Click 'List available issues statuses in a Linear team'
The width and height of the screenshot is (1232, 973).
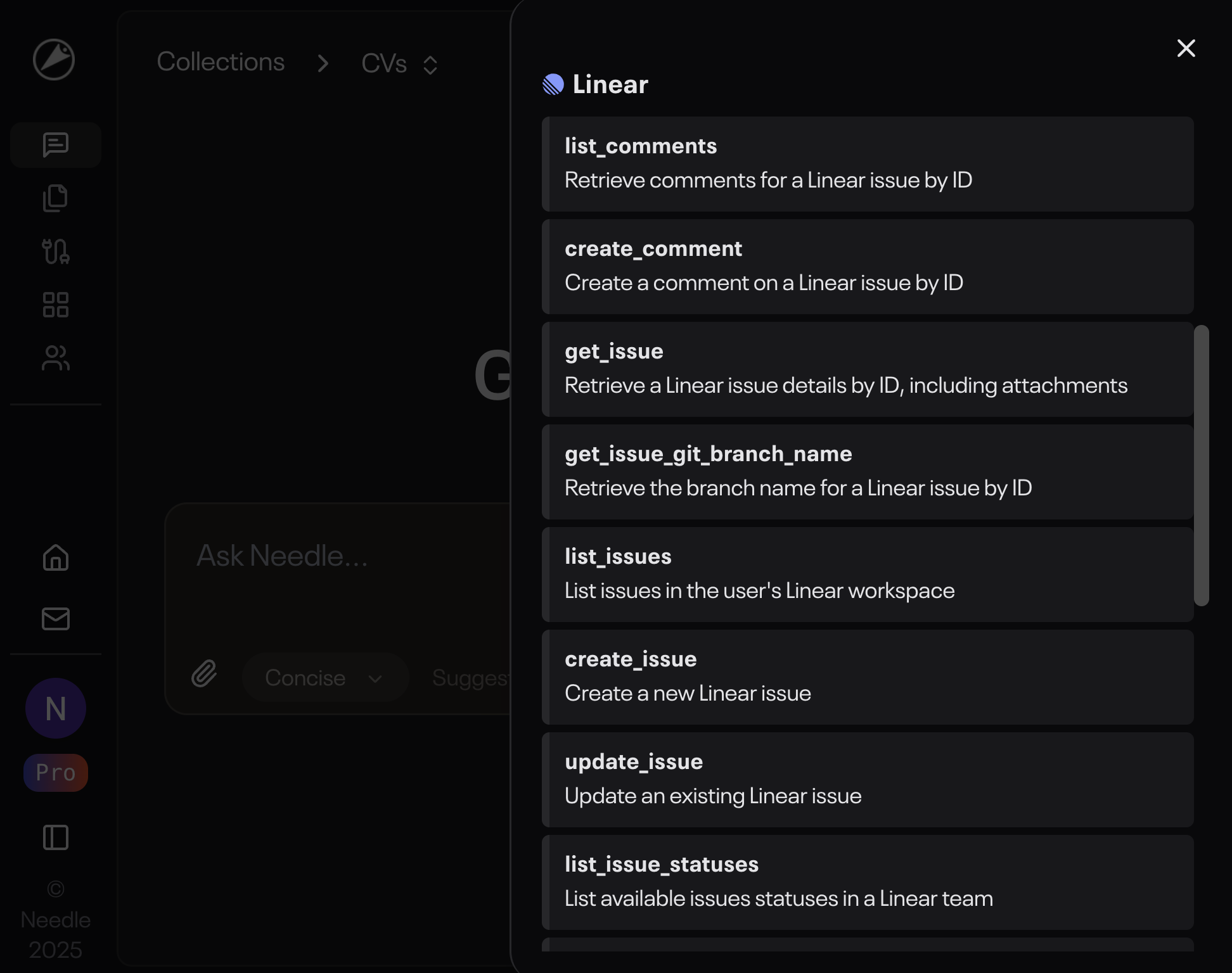point(779,899)
